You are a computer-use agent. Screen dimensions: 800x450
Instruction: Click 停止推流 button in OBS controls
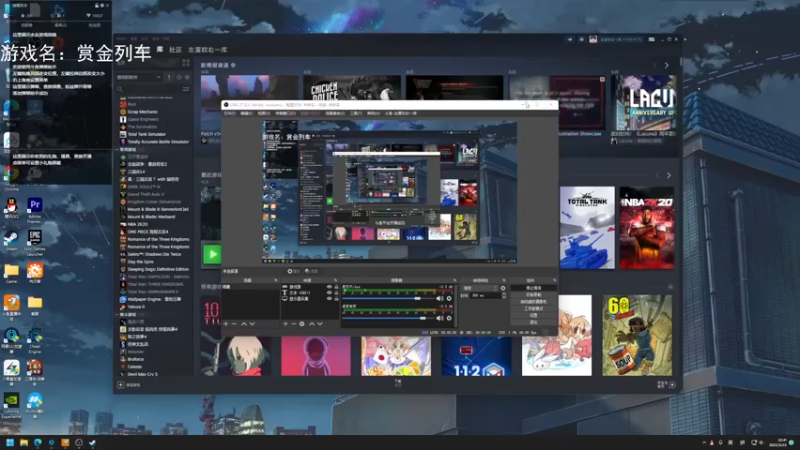pyautogui.click(x=533, y=288)
